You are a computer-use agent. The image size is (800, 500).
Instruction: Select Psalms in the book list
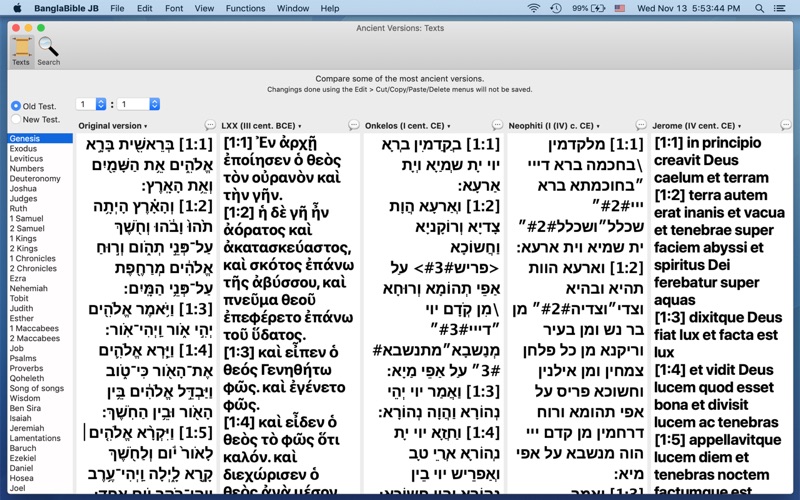(40, 358)
